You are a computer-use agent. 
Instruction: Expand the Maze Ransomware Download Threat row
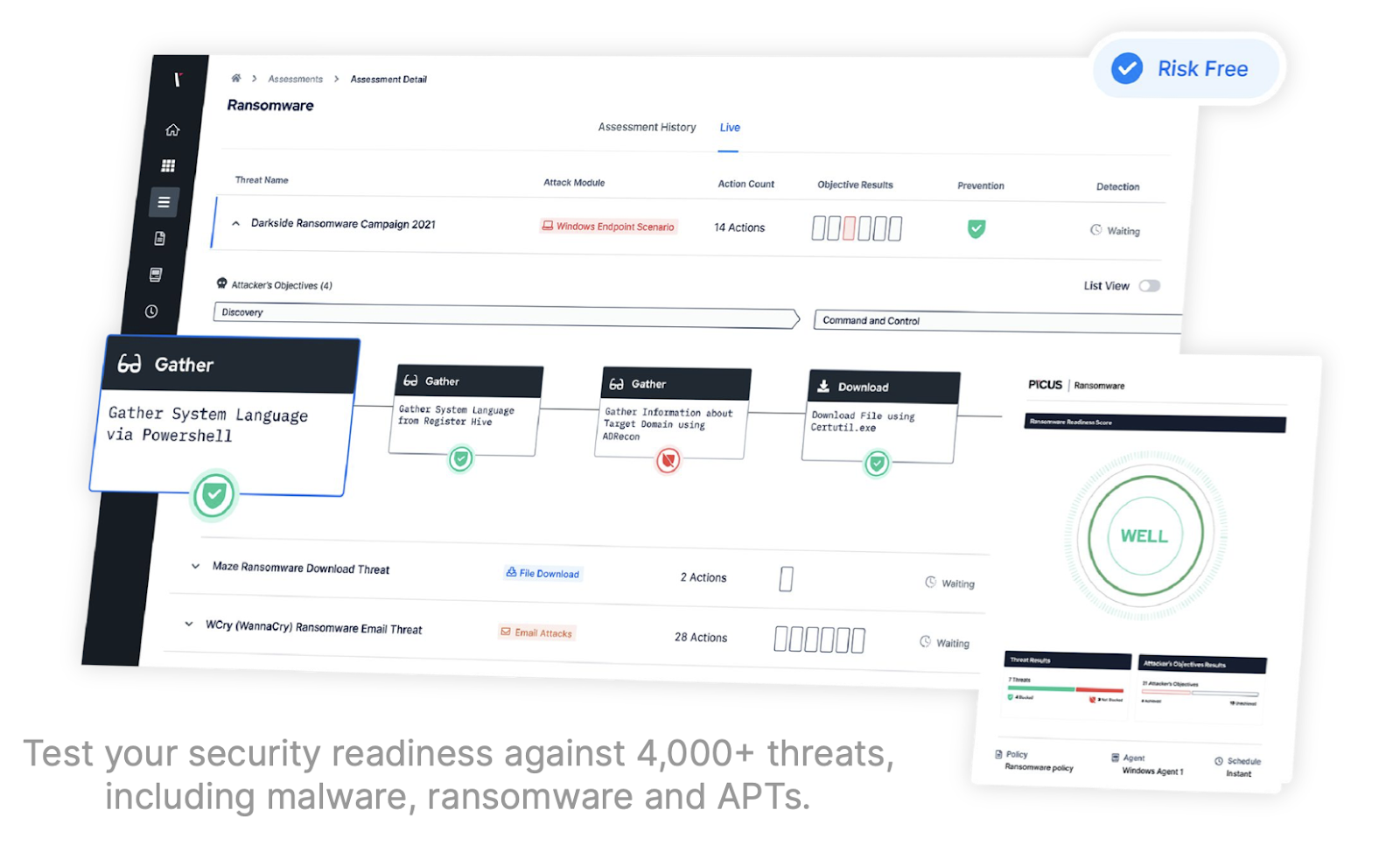point(195,566)
